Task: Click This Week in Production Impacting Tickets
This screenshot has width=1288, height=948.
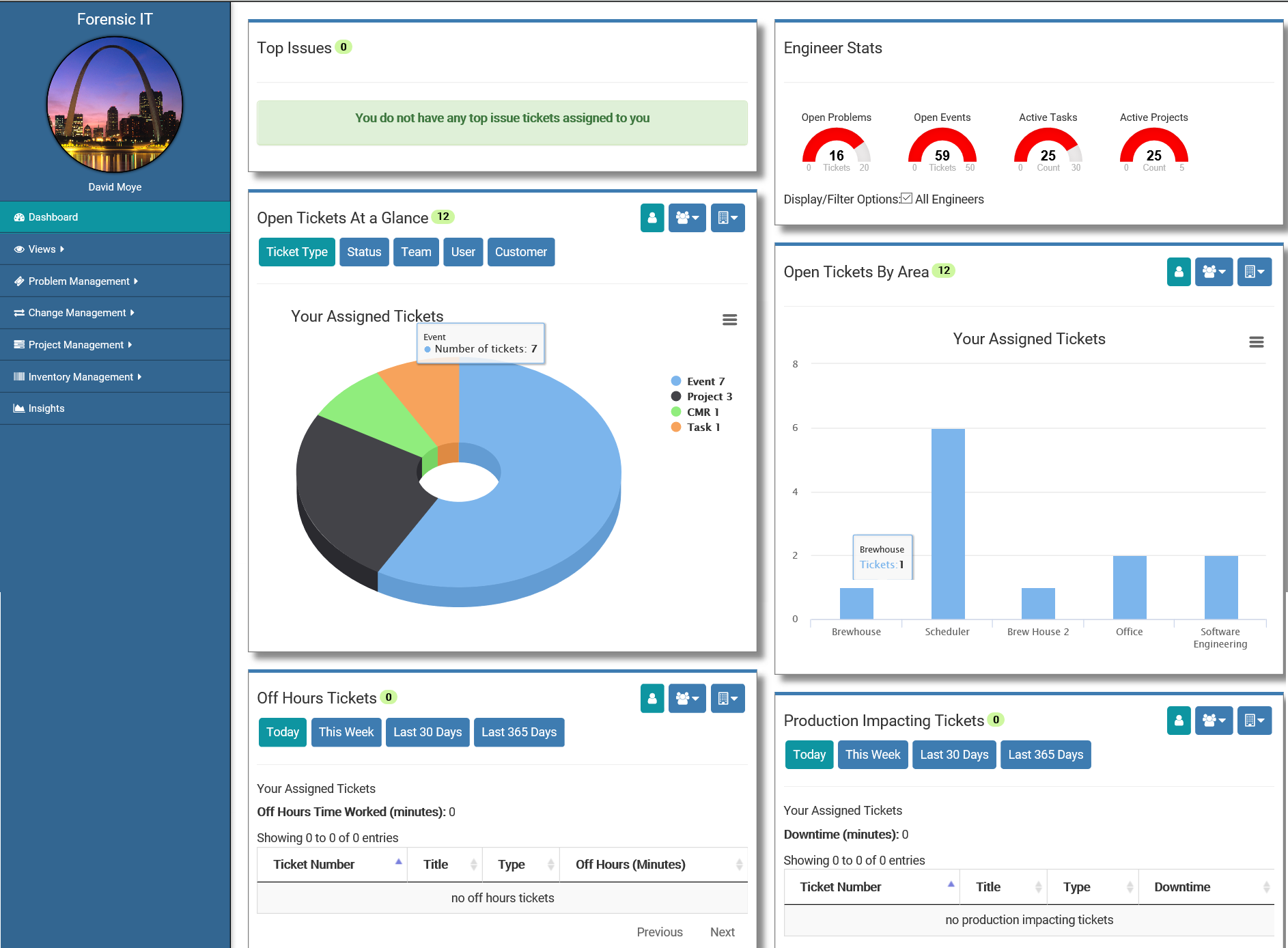Action: pyautogui.click(x=872, y=755)
